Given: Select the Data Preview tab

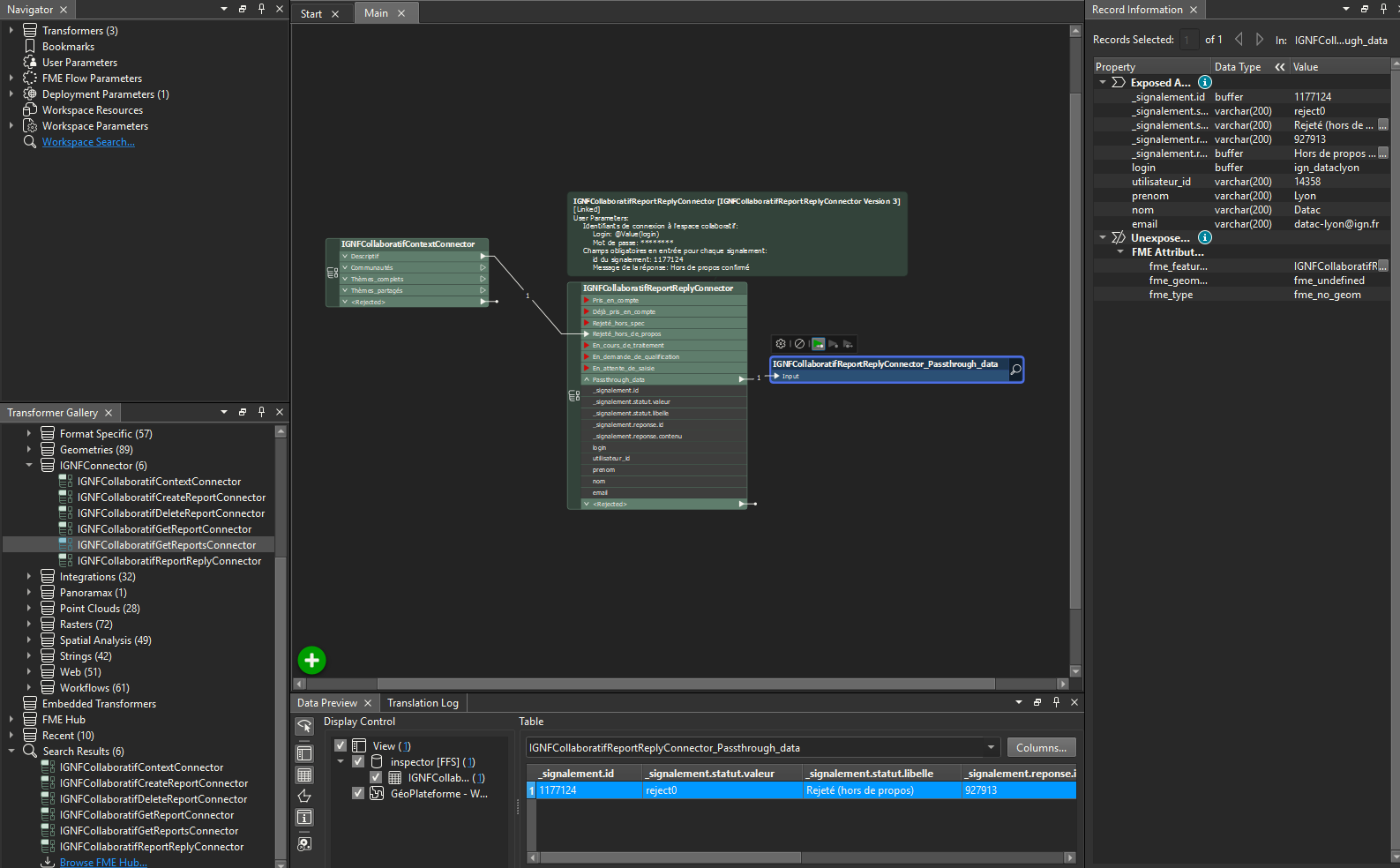Looking at the screenshot, I should click(327, 703).
